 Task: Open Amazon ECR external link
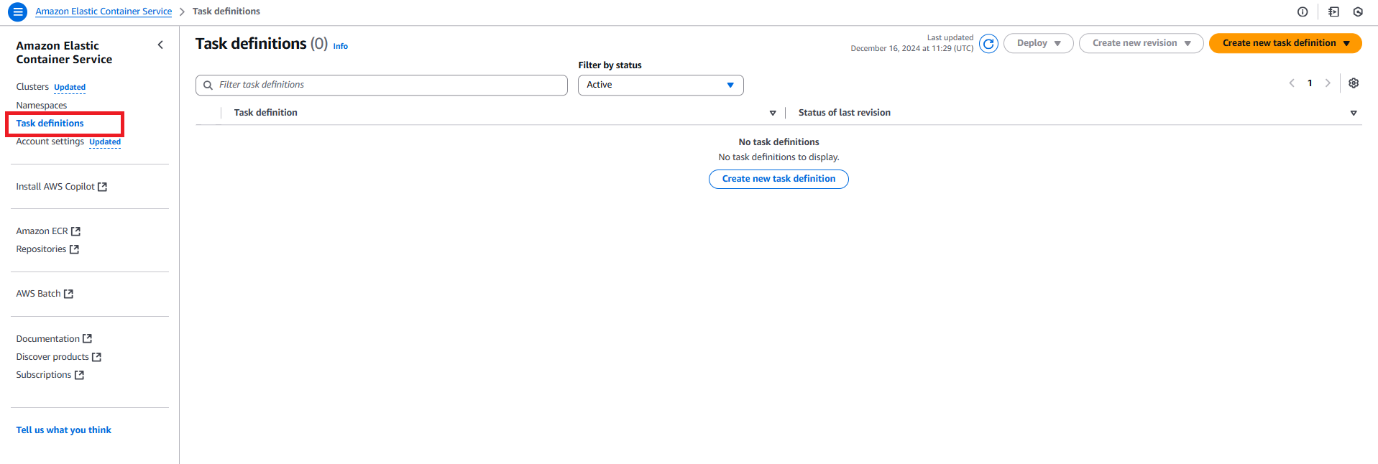pyautogui.click(x=48, y=231)
